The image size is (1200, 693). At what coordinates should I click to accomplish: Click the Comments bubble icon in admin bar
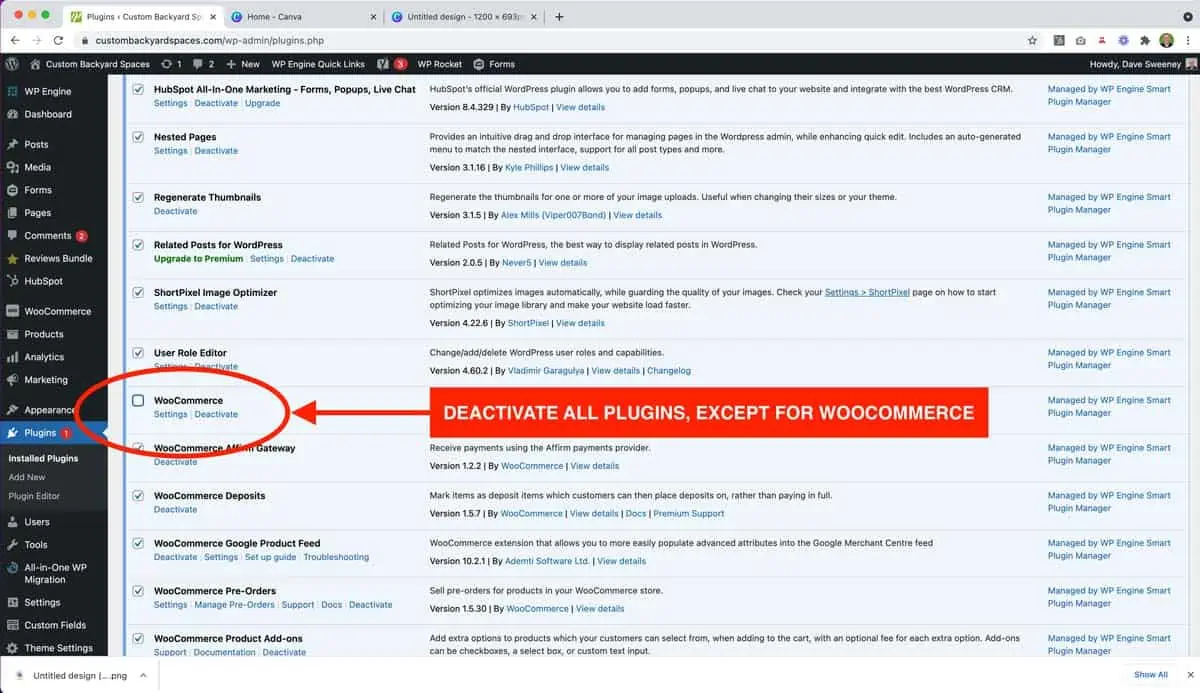pyautogui.click(x=204, y=64)
